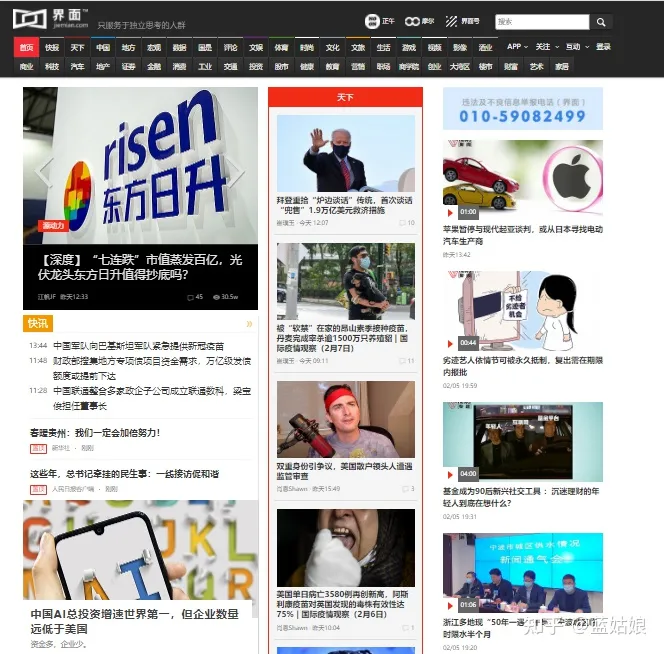Open 昂山素季 vaccine article title
Image resolution: width=664 pixels, height=654 pixels.
[342, 338]
